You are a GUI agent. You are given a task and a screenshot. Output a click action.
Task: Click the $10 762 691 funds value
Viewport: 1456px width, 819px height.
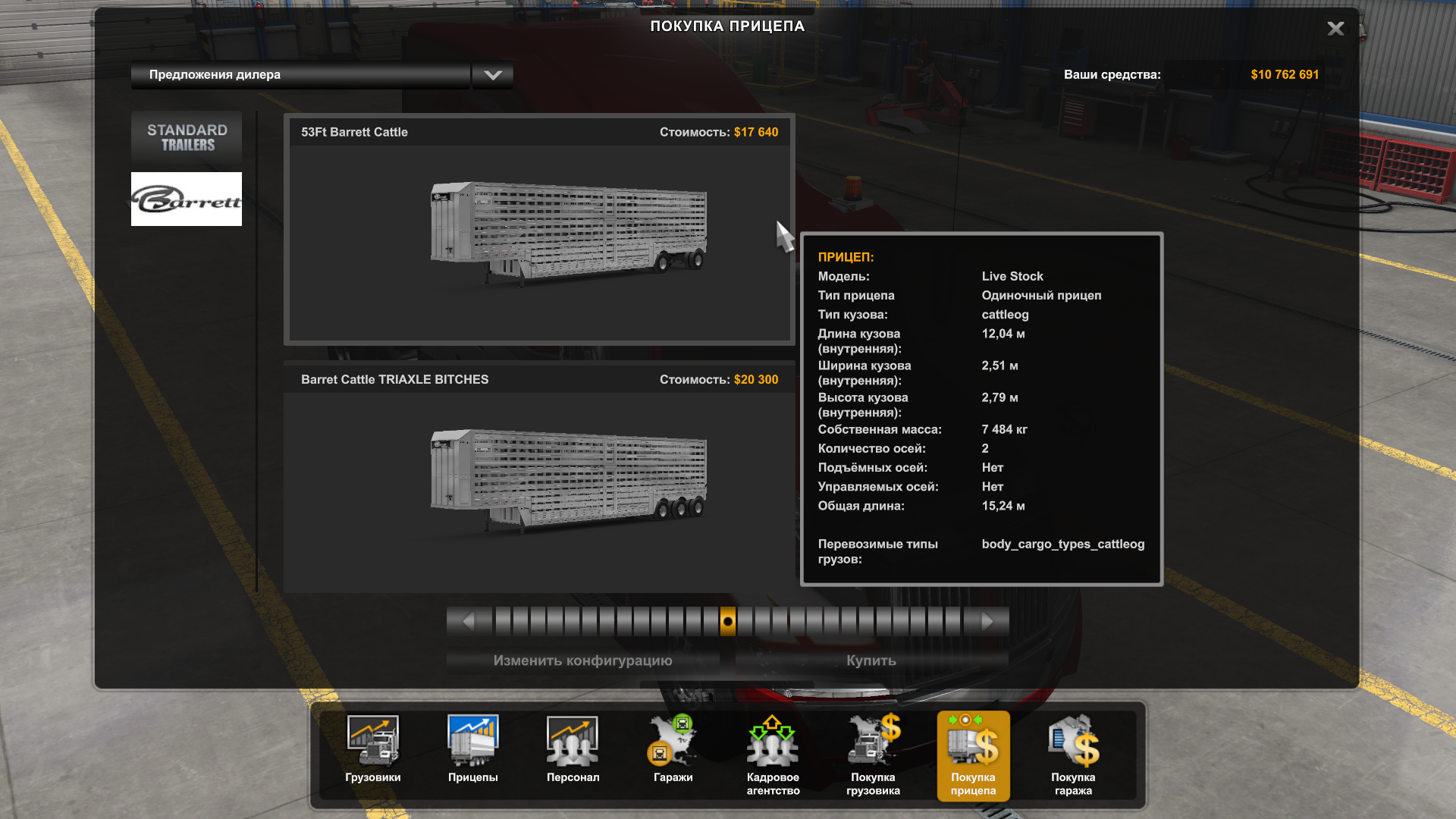point(1285,74)
